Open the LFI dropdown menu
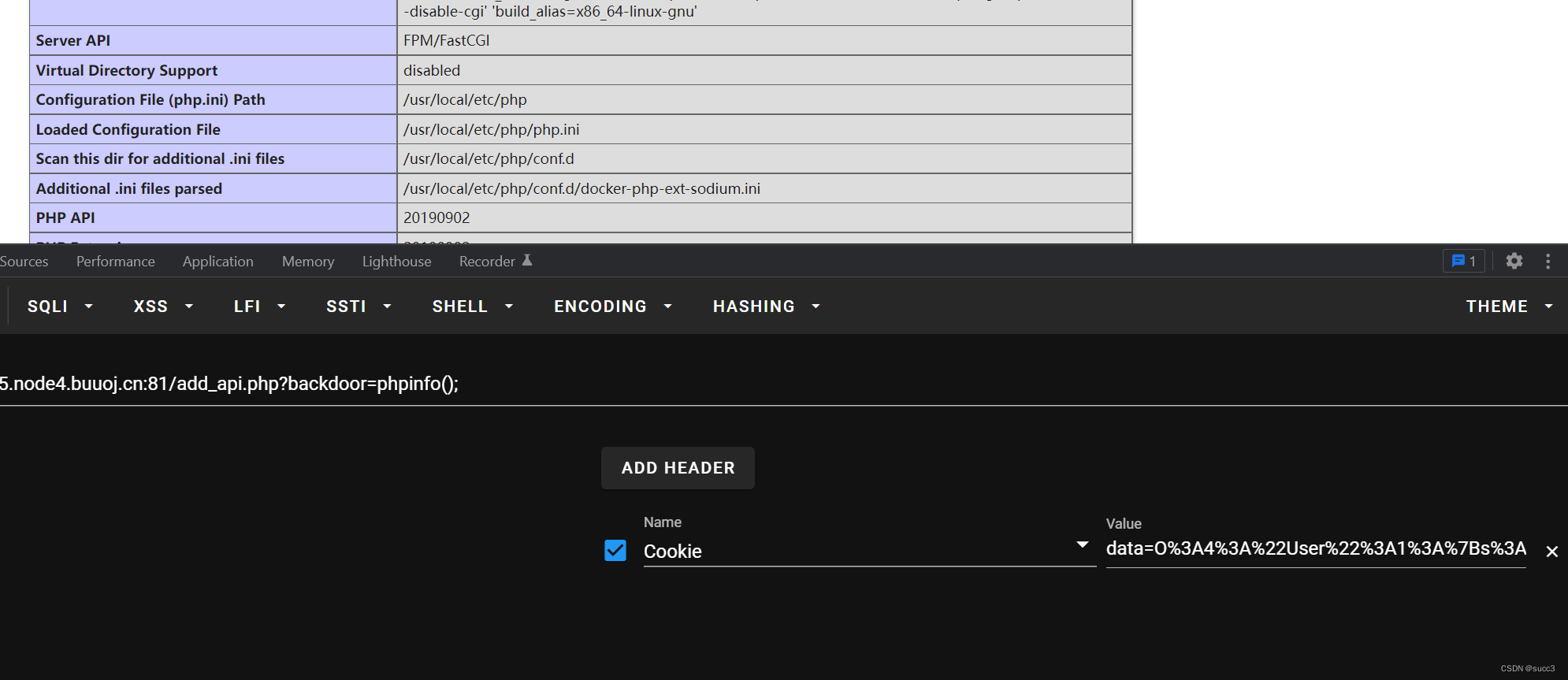Viewport: 1568px width, 680px height. pyautogui.click(x=259, y=307)
